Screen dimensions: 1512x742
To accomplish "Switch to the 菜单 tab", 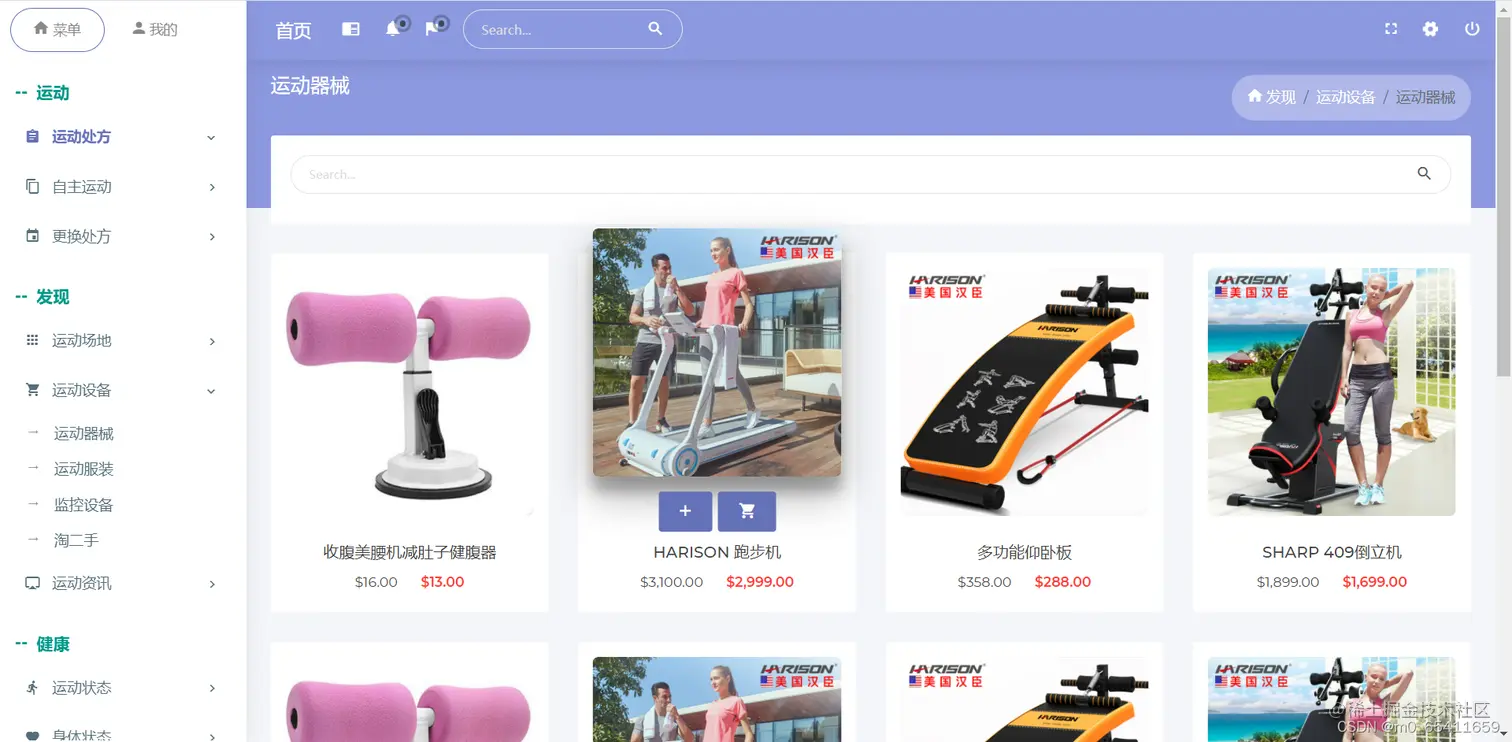I will pos(57,30).
